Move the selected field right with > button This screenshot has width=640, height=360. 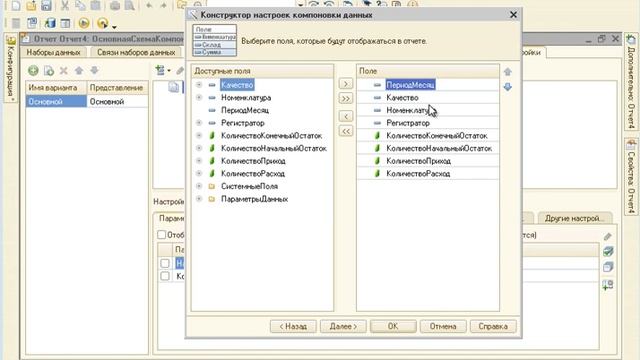pos(346,84)
